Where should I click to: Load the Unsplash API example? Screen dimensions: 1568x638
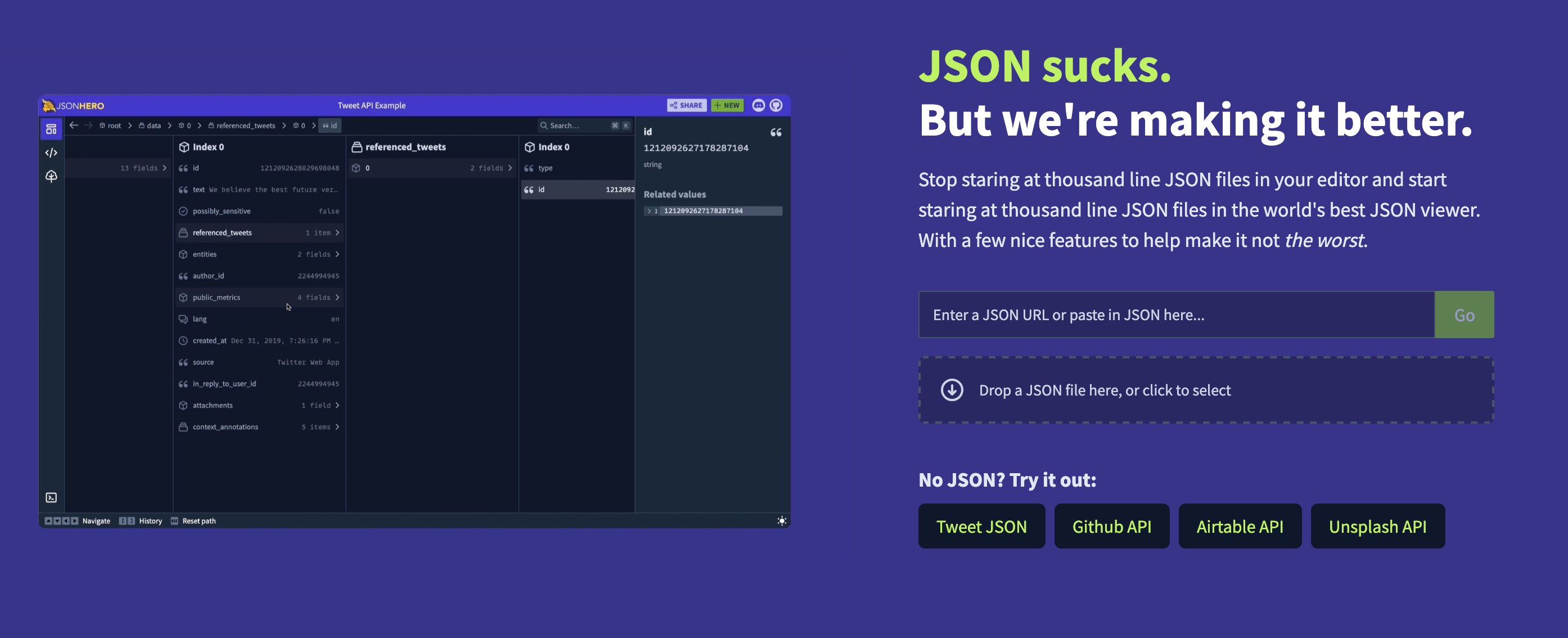(1377, 526)
